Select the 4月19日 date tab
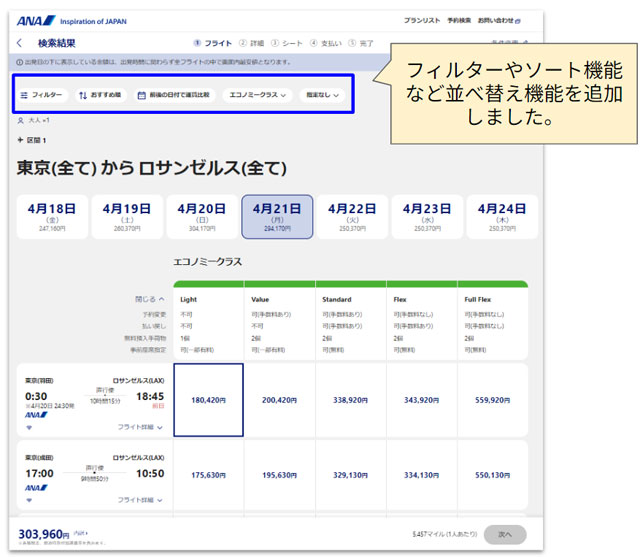 click(128, 217)
